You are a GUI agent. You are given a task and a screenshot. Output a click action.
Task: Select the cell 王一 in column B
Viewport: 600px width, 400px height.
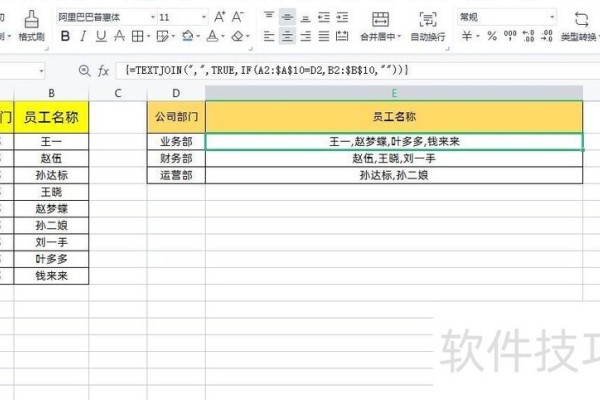pos(51,142)
